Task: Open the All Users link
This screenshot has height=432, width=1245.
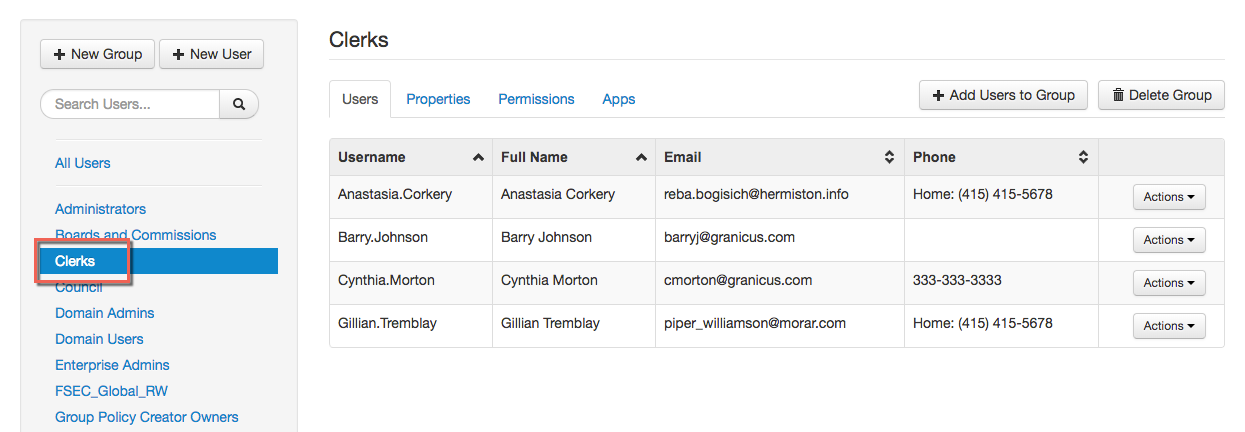Action: (83, 163)
